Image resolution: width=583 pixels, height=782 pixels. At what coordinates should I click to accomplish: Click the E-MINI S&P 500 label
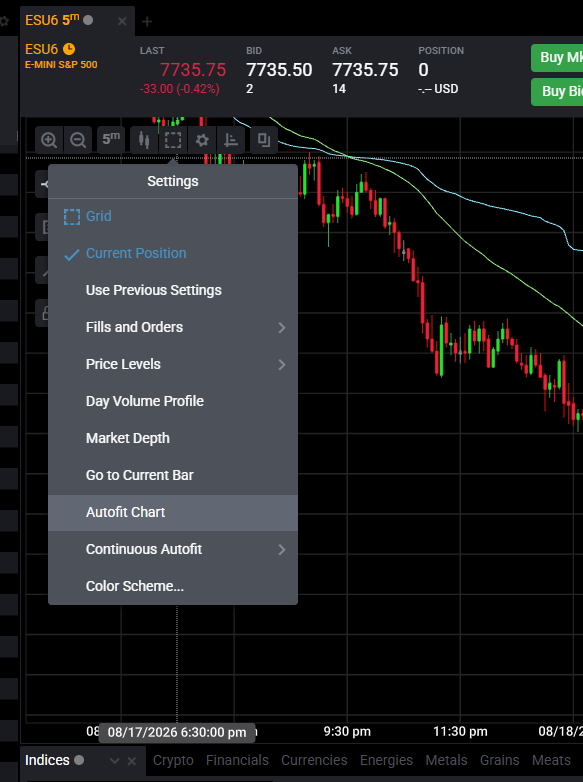click(61, 65)
